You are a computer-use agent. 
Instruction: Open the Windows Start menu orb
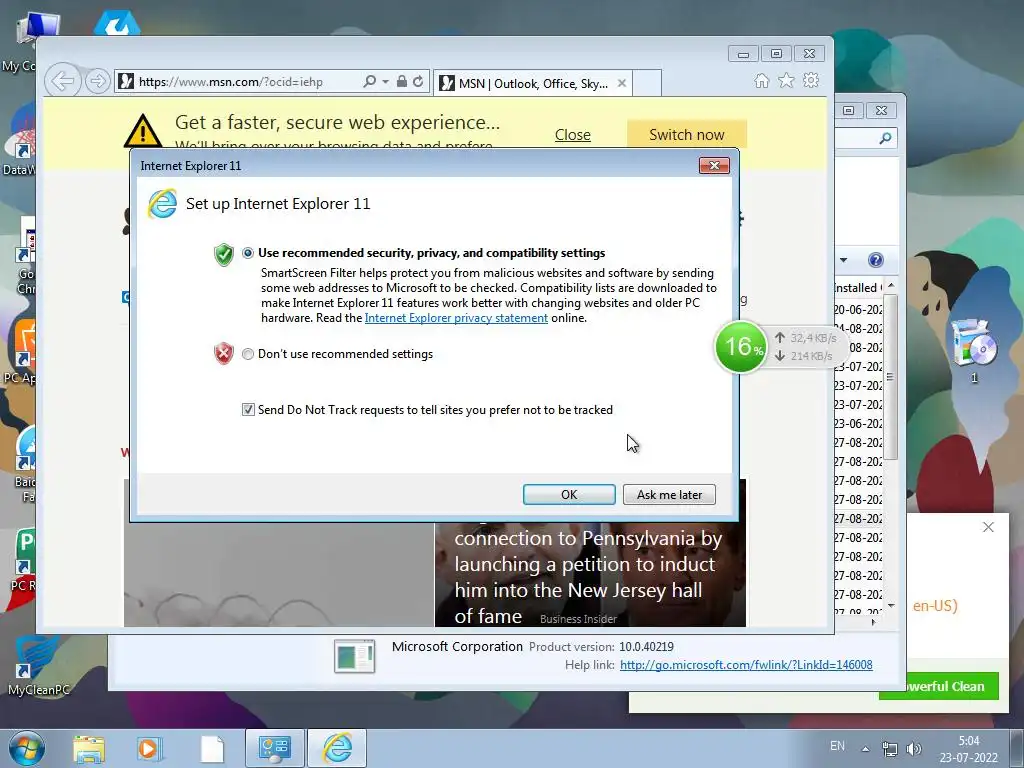coord(27,748)
